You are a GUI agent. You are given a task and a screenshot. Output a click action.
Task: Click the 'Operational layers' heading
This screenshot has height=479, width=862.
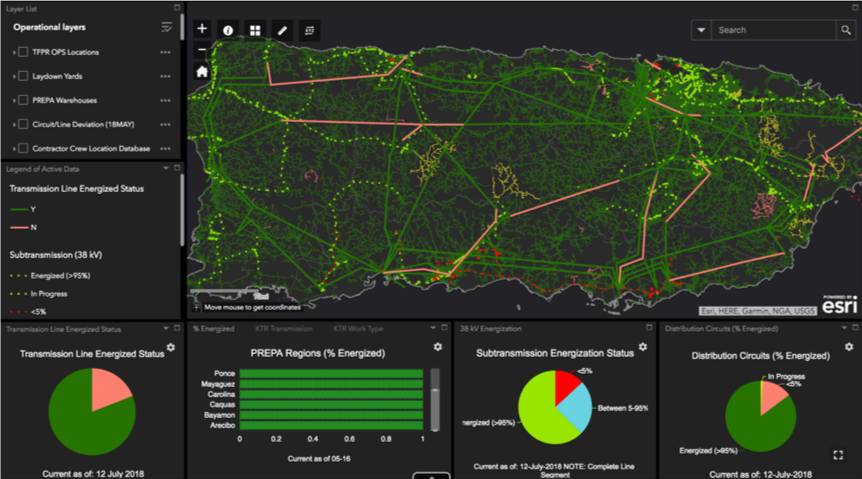[49, 27]
